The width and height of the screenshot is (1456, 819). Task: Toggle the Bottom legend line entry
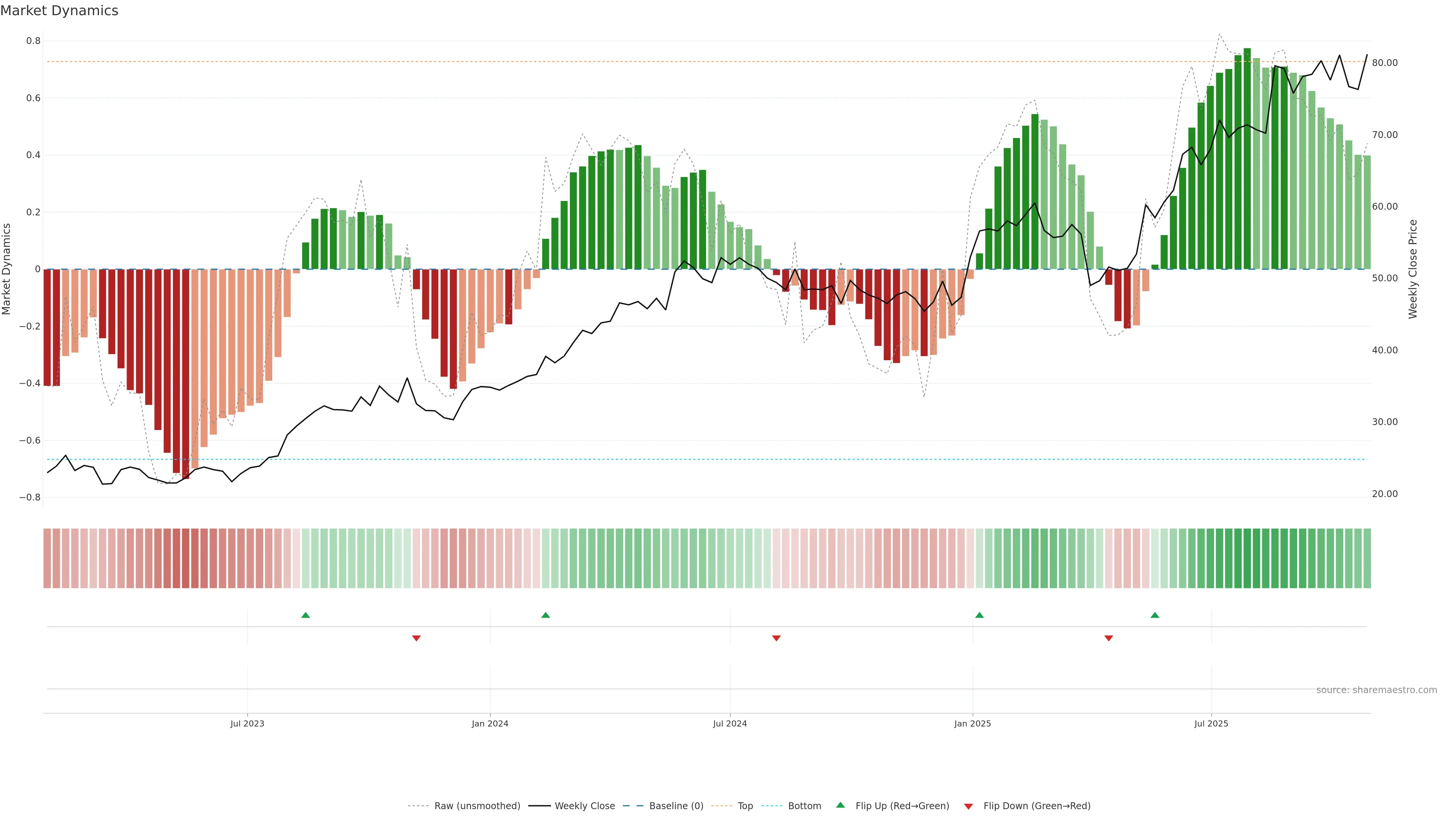pyautogui.click(x=804, y=806)
